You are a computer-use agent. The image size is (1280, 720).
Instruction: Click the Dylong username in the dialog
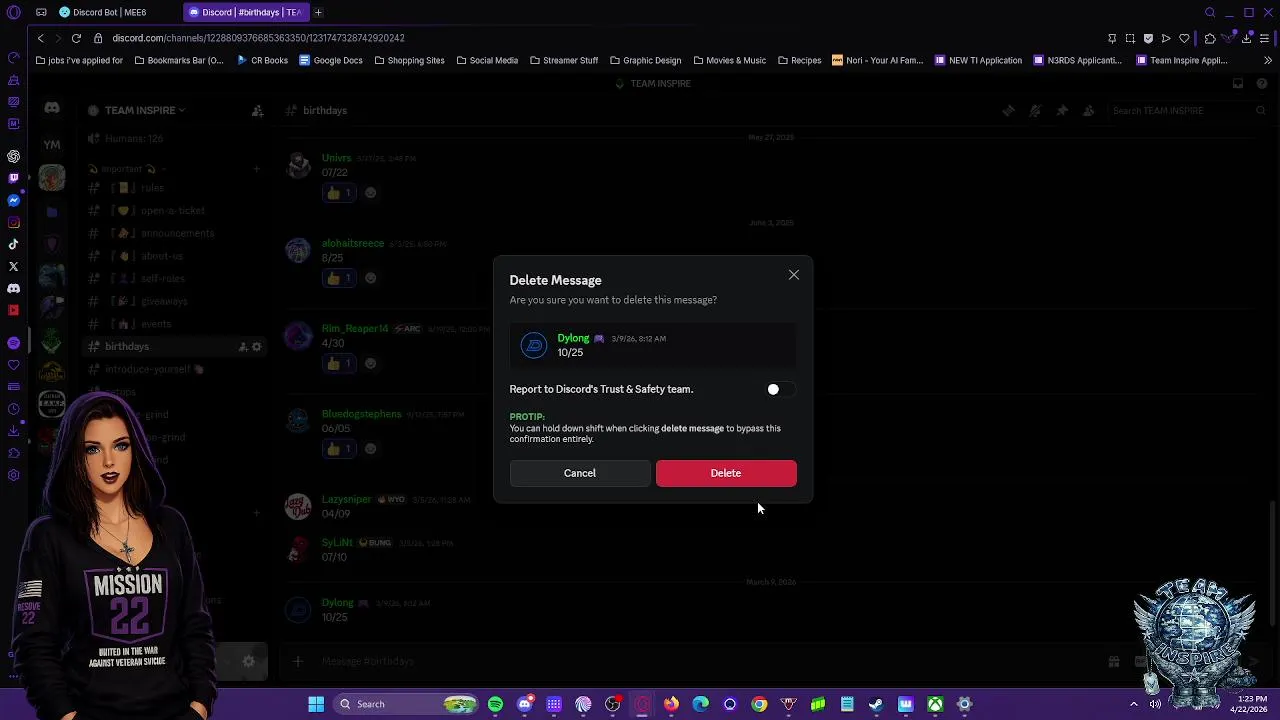(573, 338)
